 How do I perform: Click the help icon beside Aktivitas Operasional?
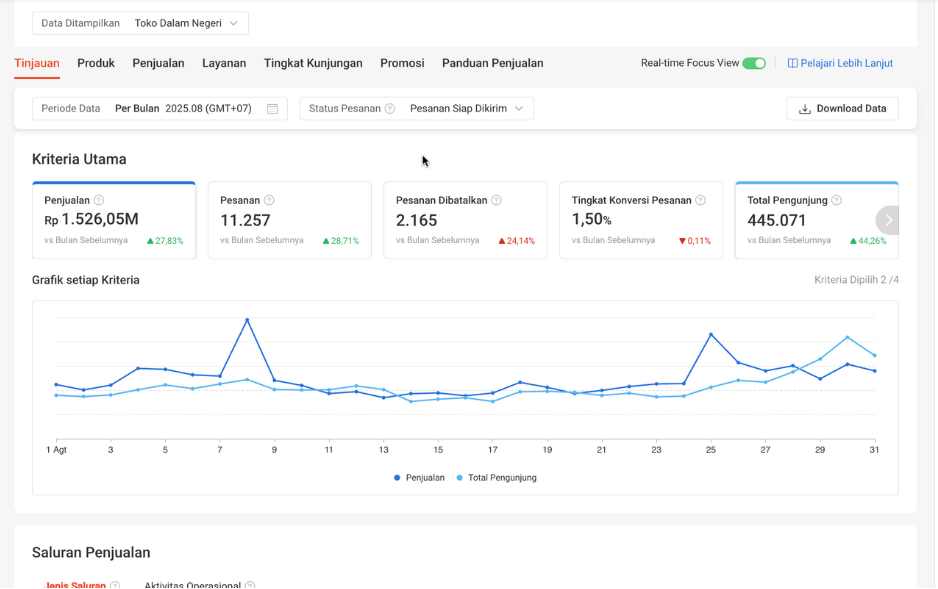pyautogui.click(x=251, y=585)
